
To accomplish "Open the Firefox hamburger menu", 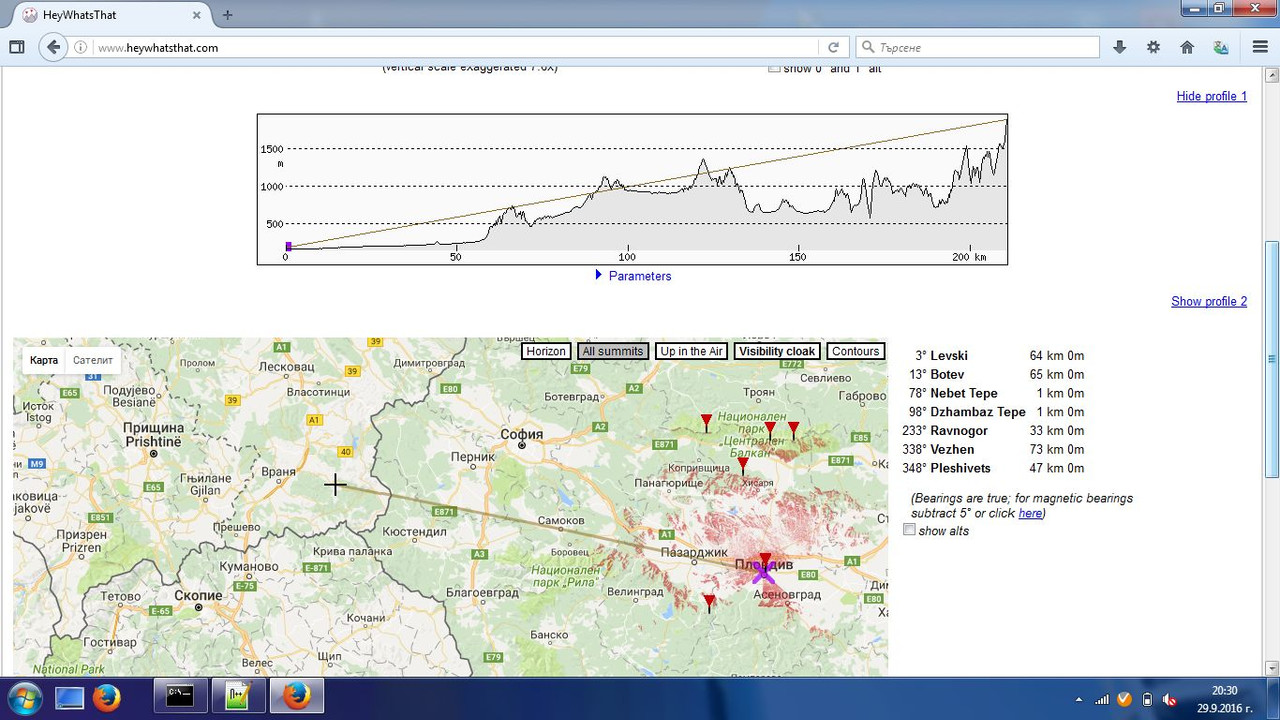I will pyautogui.click(x=1260, y=47).
